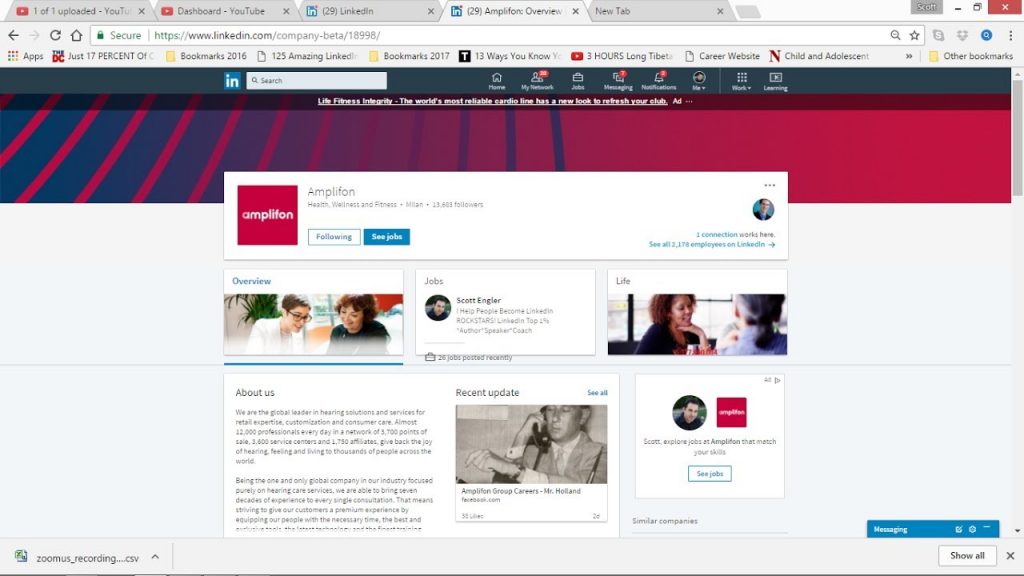Open the Life Fitness Integrity ad link
1024x576 pixels.
pos(492,101)
